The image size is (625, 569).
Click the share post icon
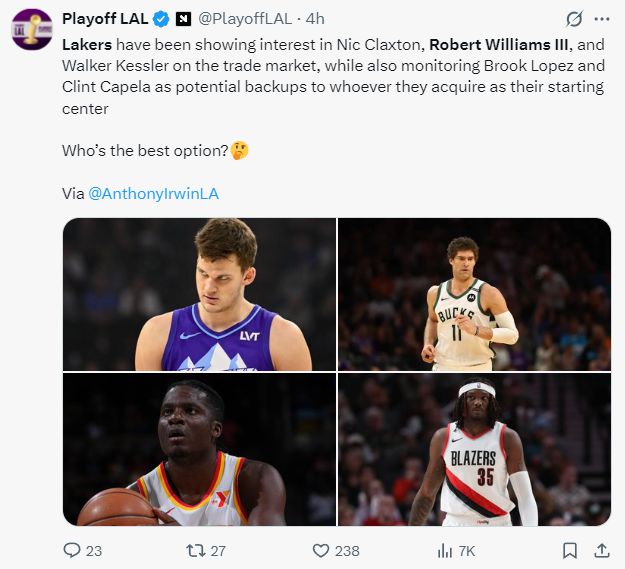pos(601,550)
